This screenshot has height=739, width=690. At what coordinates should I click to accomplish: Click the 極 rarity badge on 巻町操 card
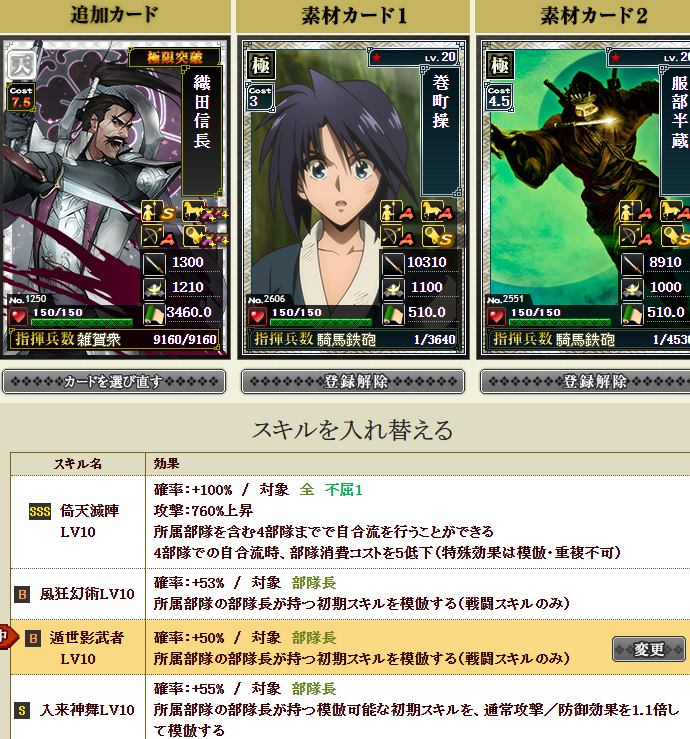click(260, 65)
